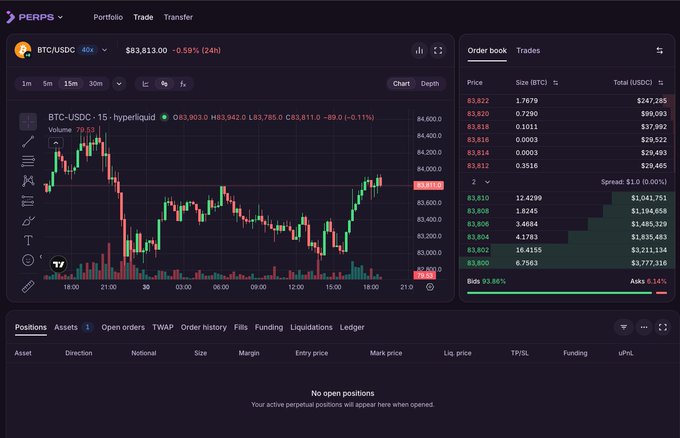680x438 pixels.
Task: Expand more timeframes dropdown
Action: tap(119, 84)
